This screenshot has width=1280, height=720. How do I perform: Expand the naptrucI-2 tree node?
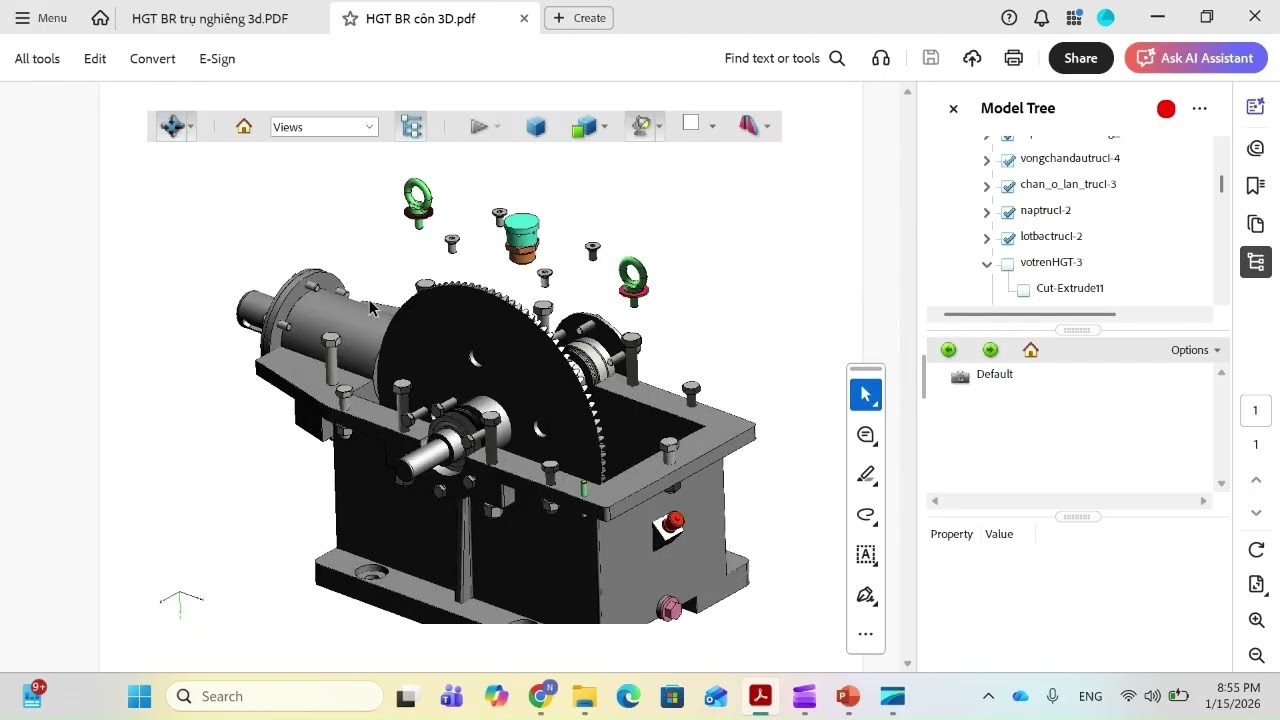coord(987,212)
